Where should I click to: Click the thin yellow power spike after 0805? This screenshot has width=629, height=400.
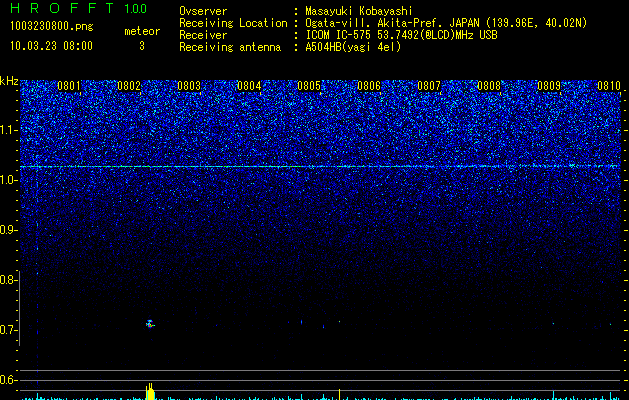(340, 394)
